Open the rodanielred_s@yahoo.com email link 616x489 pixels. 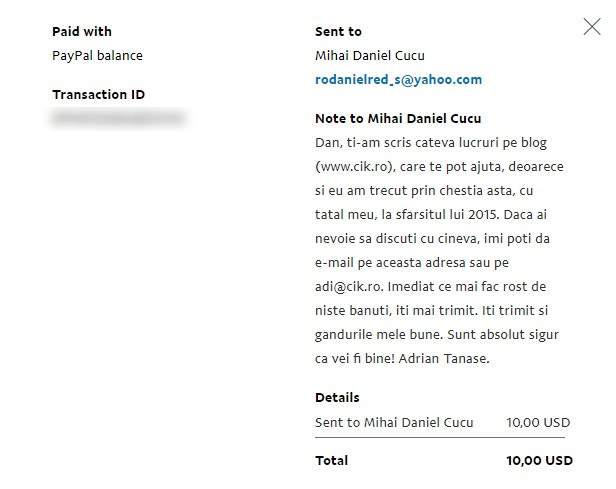point(398,80)
